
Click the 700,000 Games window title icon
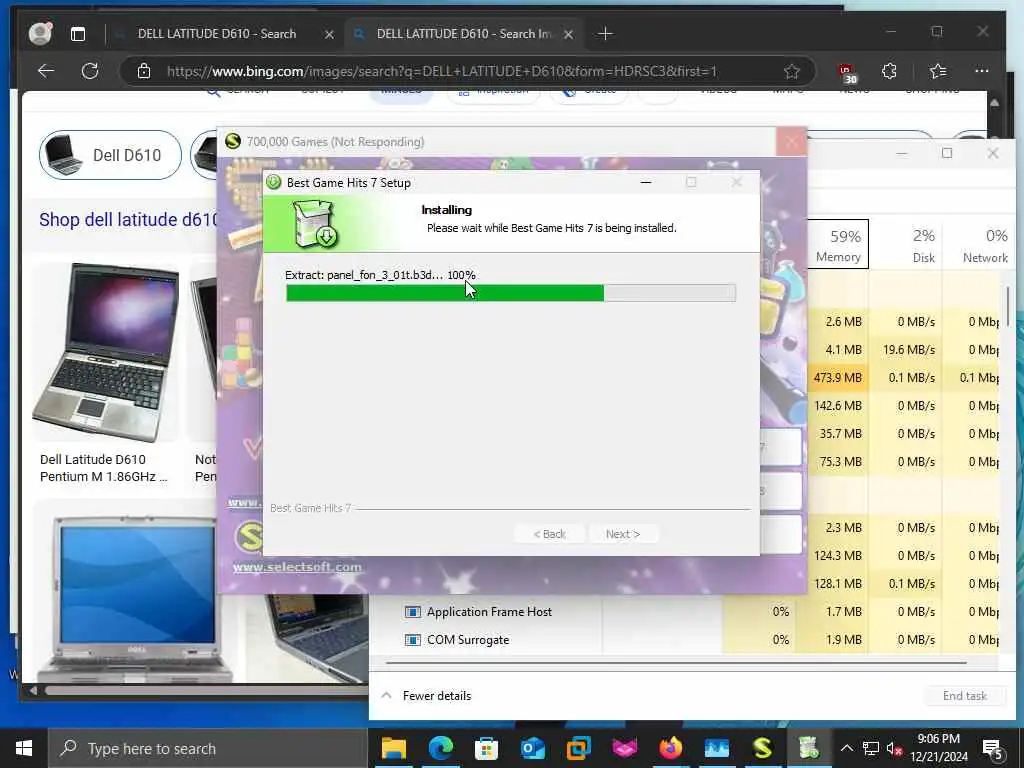point(232,141)
